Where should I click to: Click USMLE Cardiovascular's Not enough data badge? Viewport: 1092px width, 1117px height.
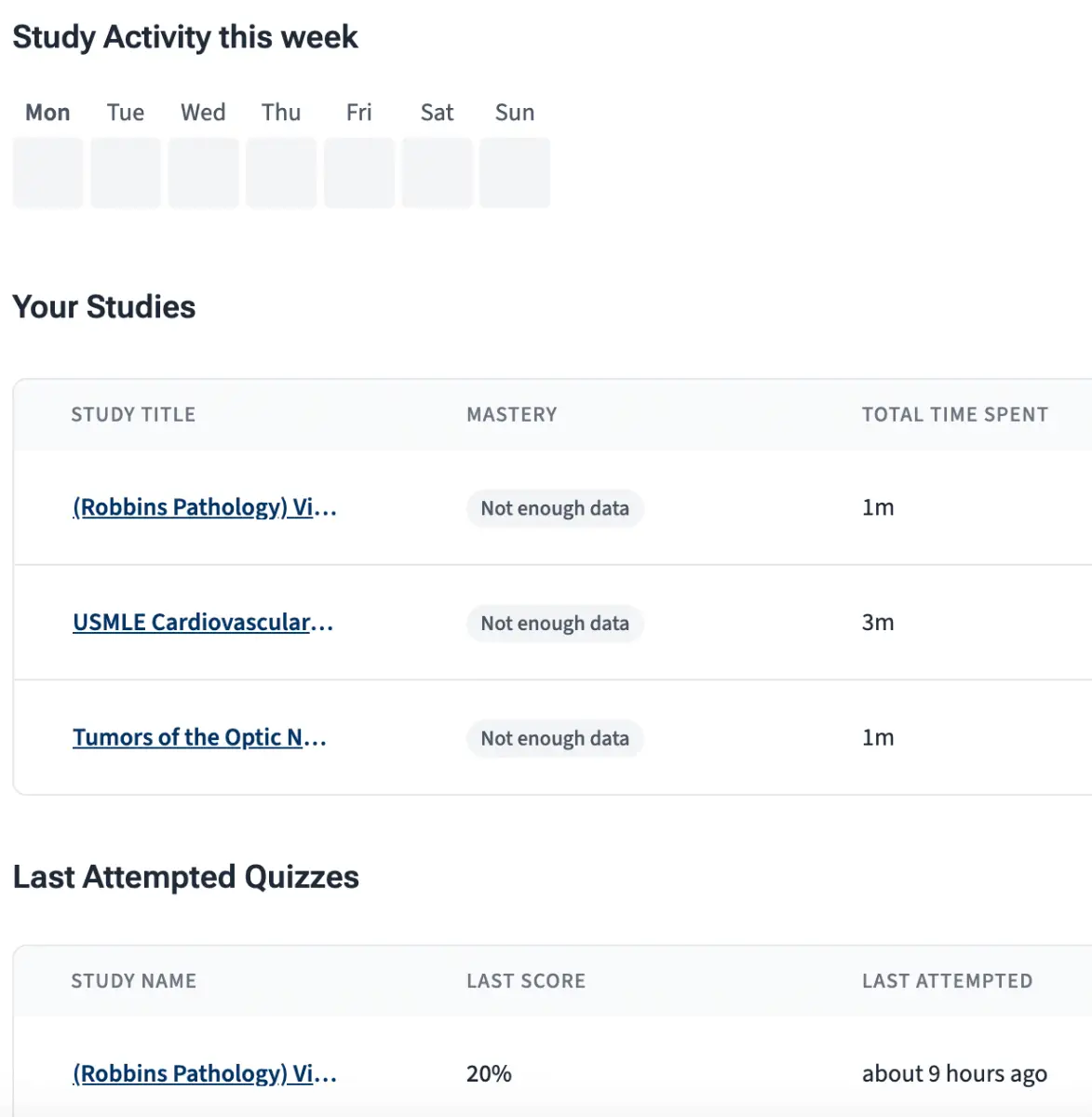click(x=554, y=624)
